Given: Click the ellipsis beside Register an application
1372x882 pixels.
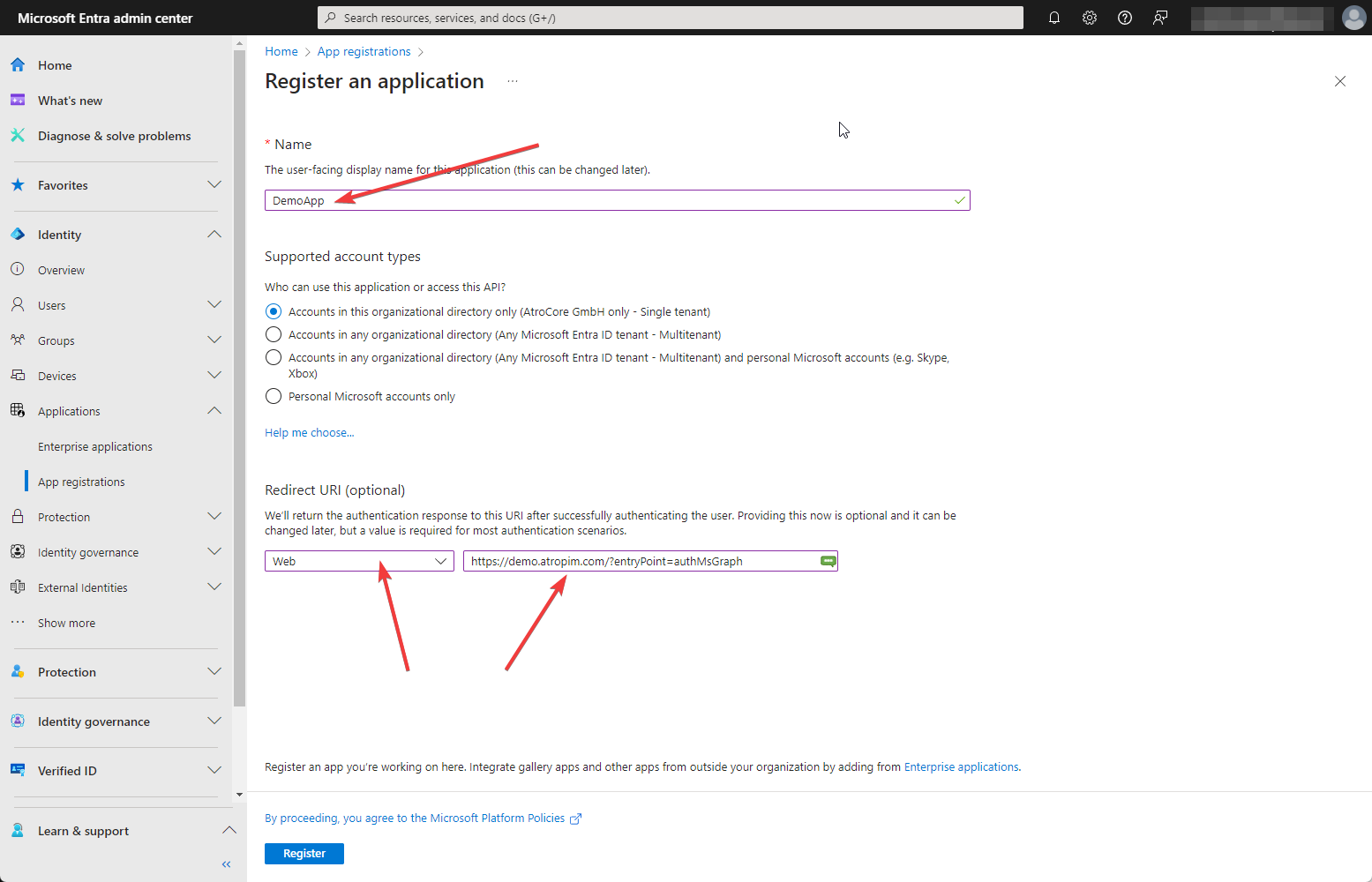Looking at the screenshot, I should click(x=513, y=81).
